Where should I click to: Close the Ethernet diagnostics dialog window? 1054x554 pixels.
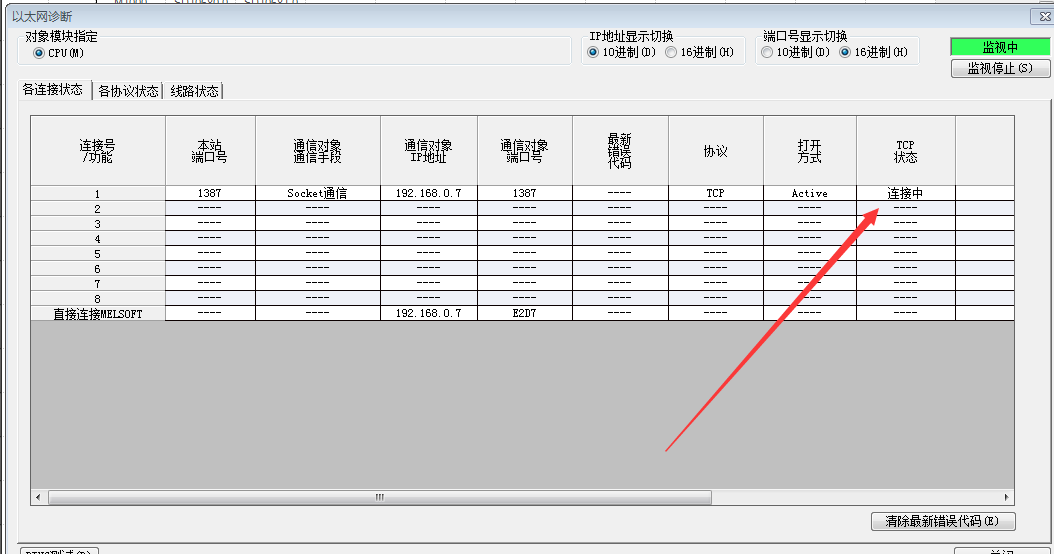point(1045,17)
